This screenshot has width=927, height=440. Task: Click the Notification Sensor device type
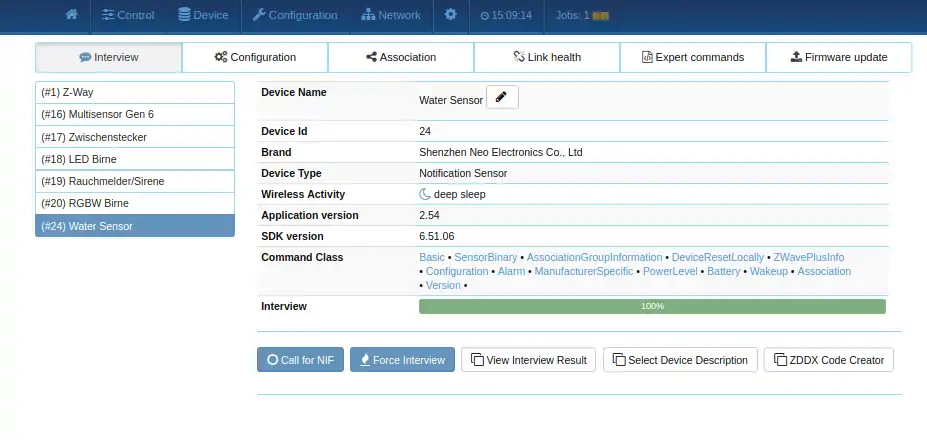click(x=463, y=173)
